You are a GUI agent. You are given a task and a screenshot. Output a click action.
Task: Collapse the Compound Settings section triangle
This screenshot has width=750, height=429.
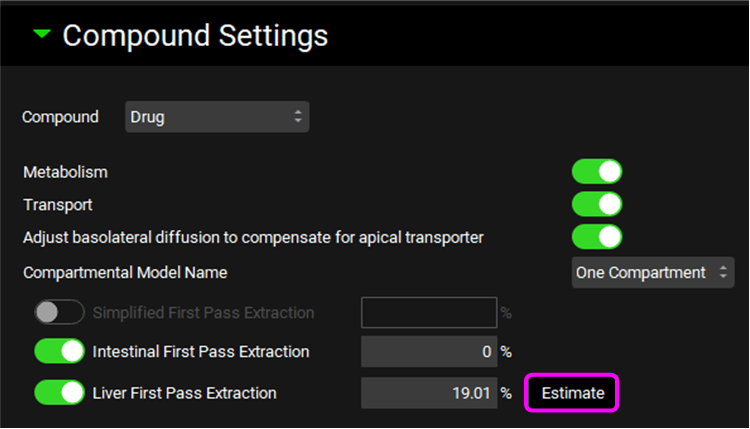point(41,35)
